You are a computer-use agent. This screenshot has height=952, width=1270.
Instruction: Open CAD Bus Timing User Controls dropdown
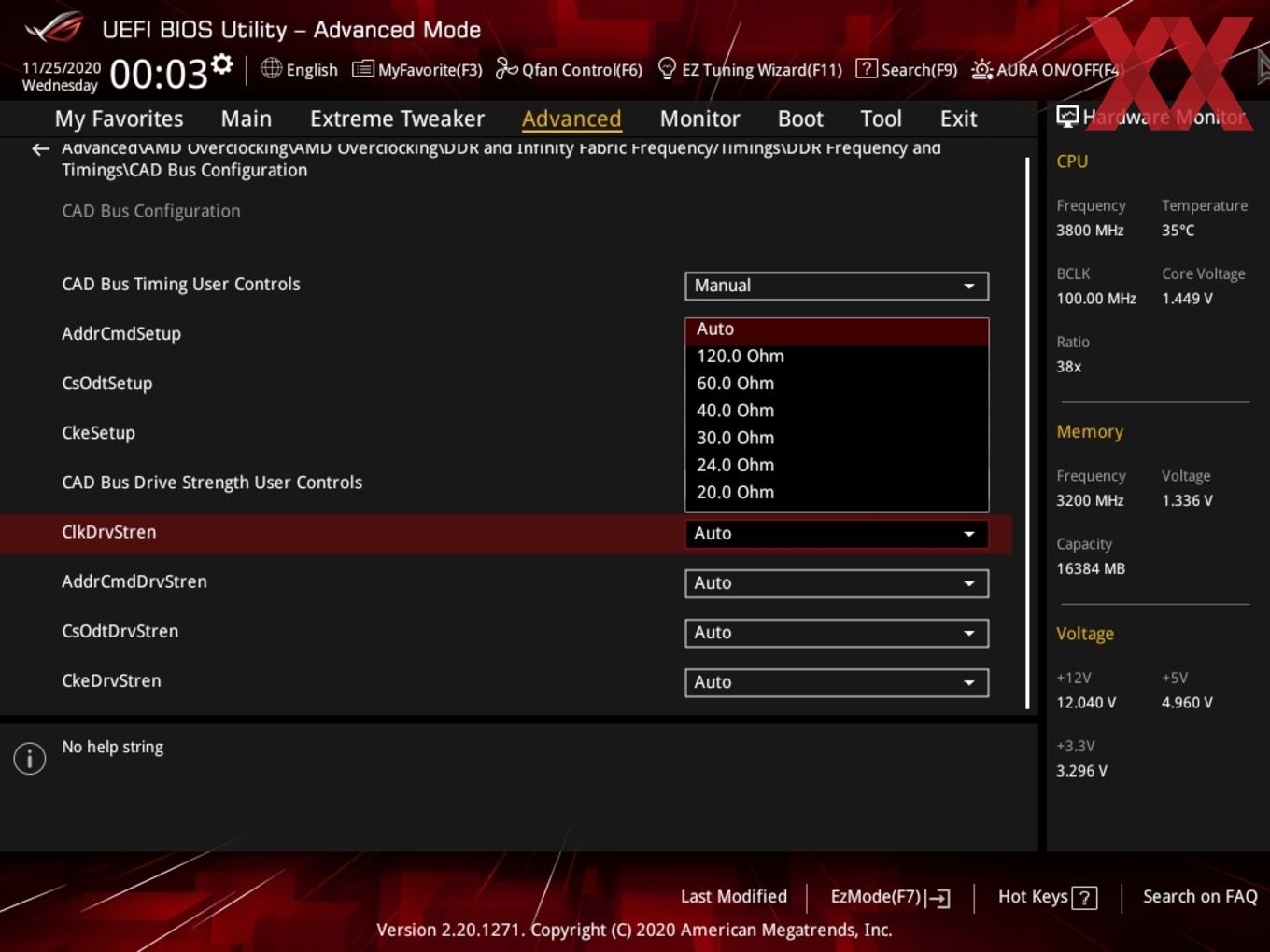[x=837, y=286]
